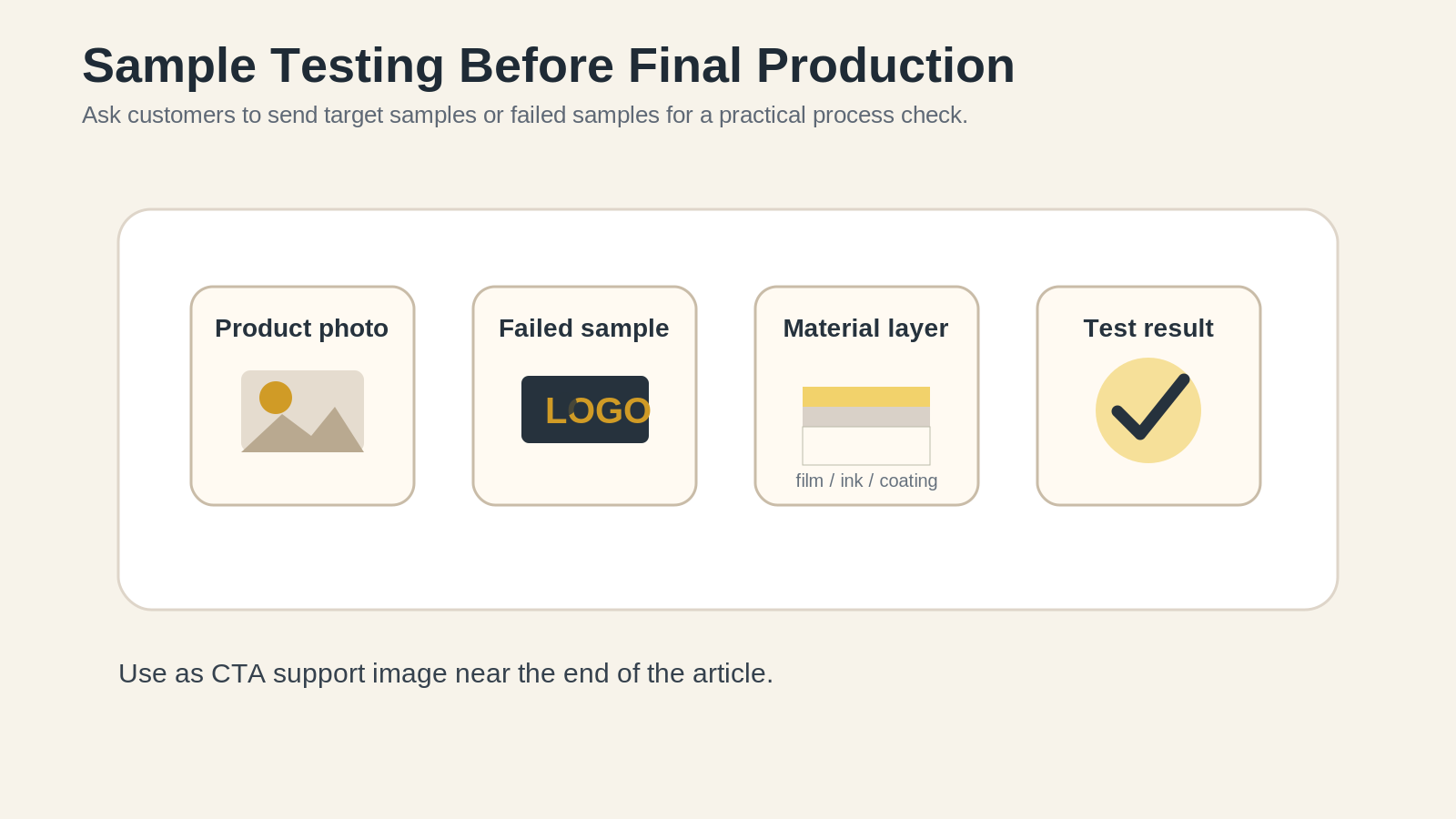Click the yellow circle behind the checkmark
Screen dimensions: 1456x819
click(1148, 410)
